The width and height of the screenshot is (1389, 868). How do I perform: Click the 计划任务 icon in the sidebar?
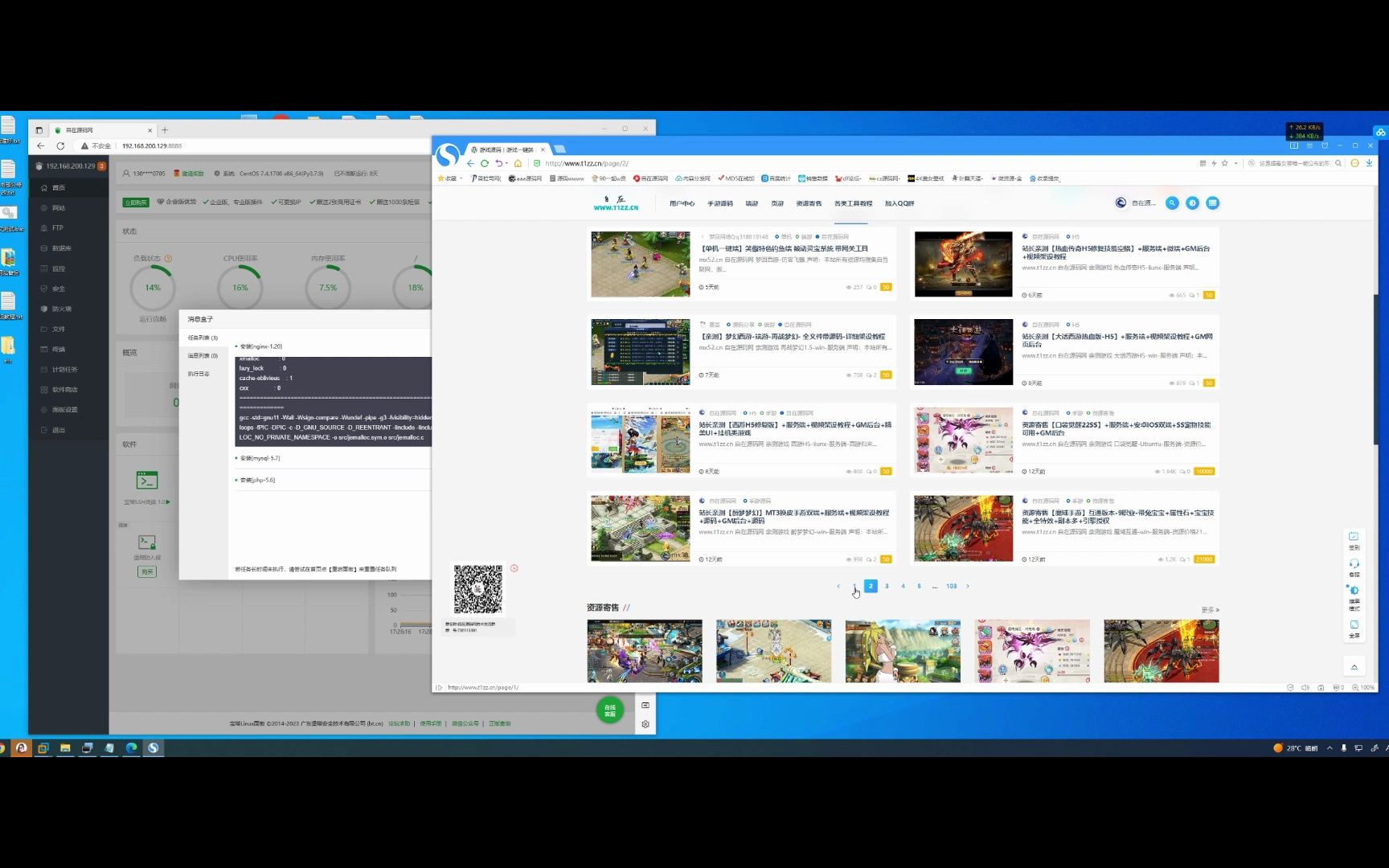[x=44, y=370]
